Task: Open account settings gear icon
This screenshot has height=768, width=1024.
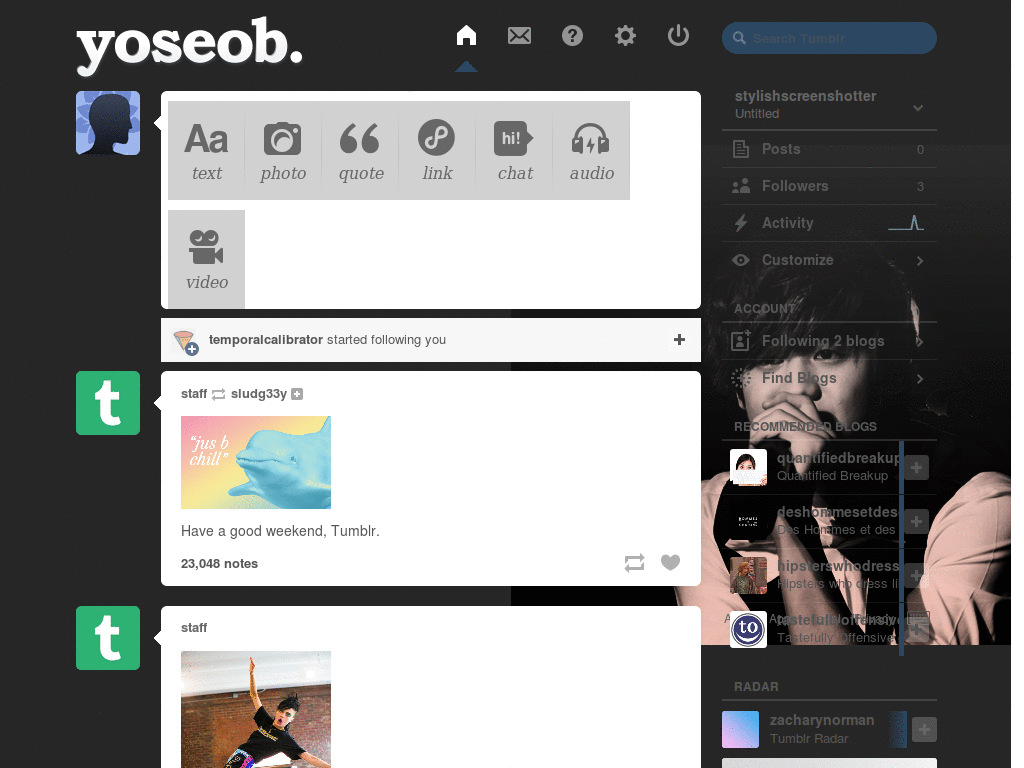Action: 625,35
